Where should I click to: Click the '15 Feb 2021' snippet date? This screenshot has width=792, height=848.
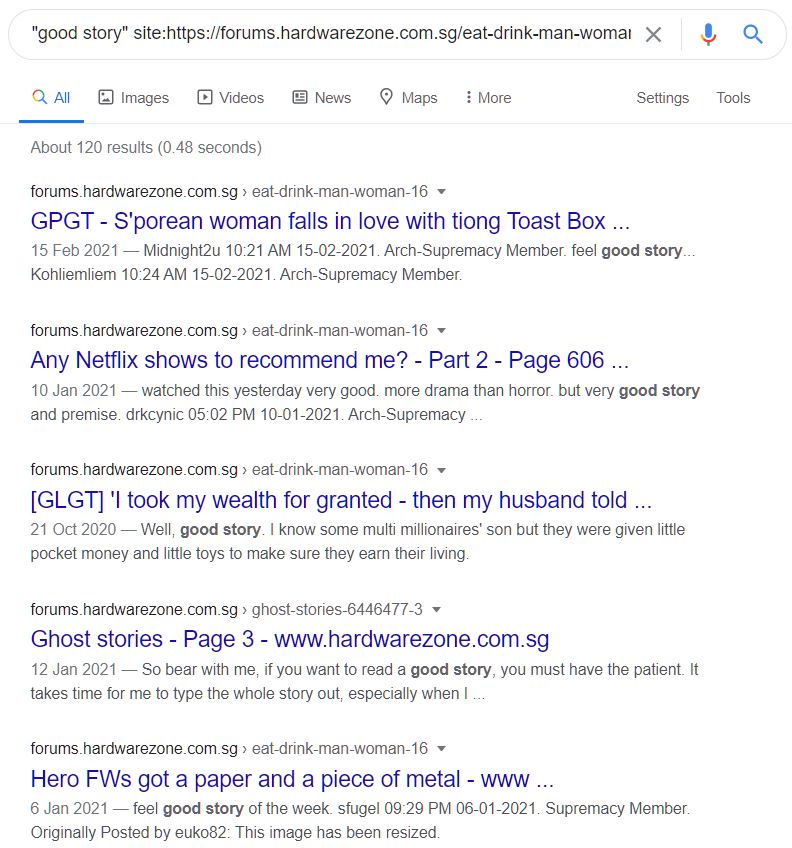[x=75, y=250]
